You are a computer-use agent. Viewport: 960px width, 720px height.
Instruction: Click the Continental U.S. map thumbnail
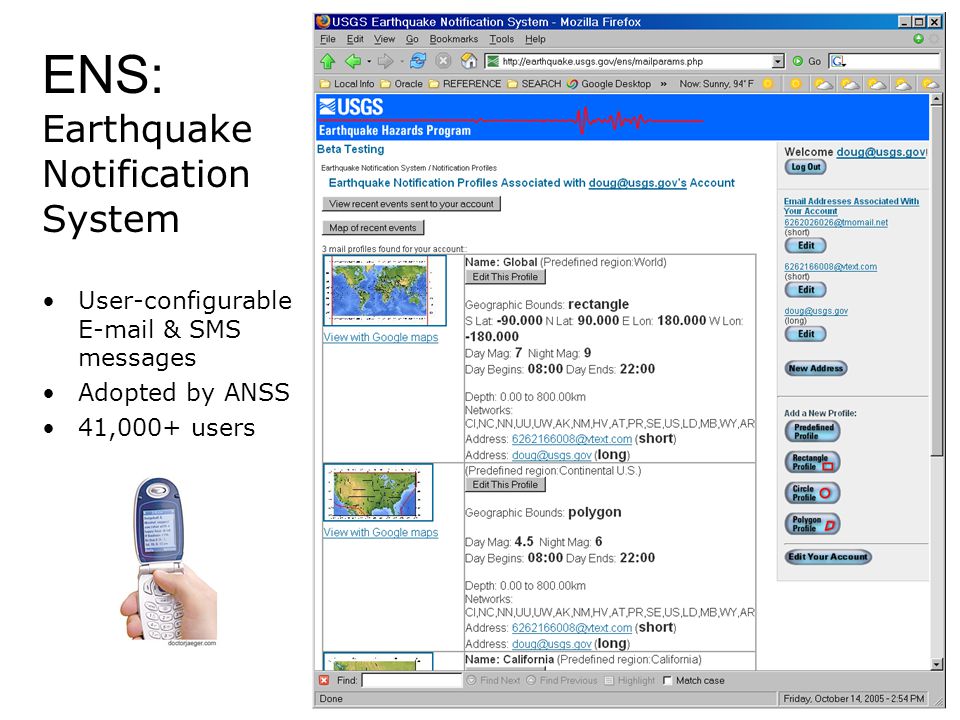pos(378,492)
